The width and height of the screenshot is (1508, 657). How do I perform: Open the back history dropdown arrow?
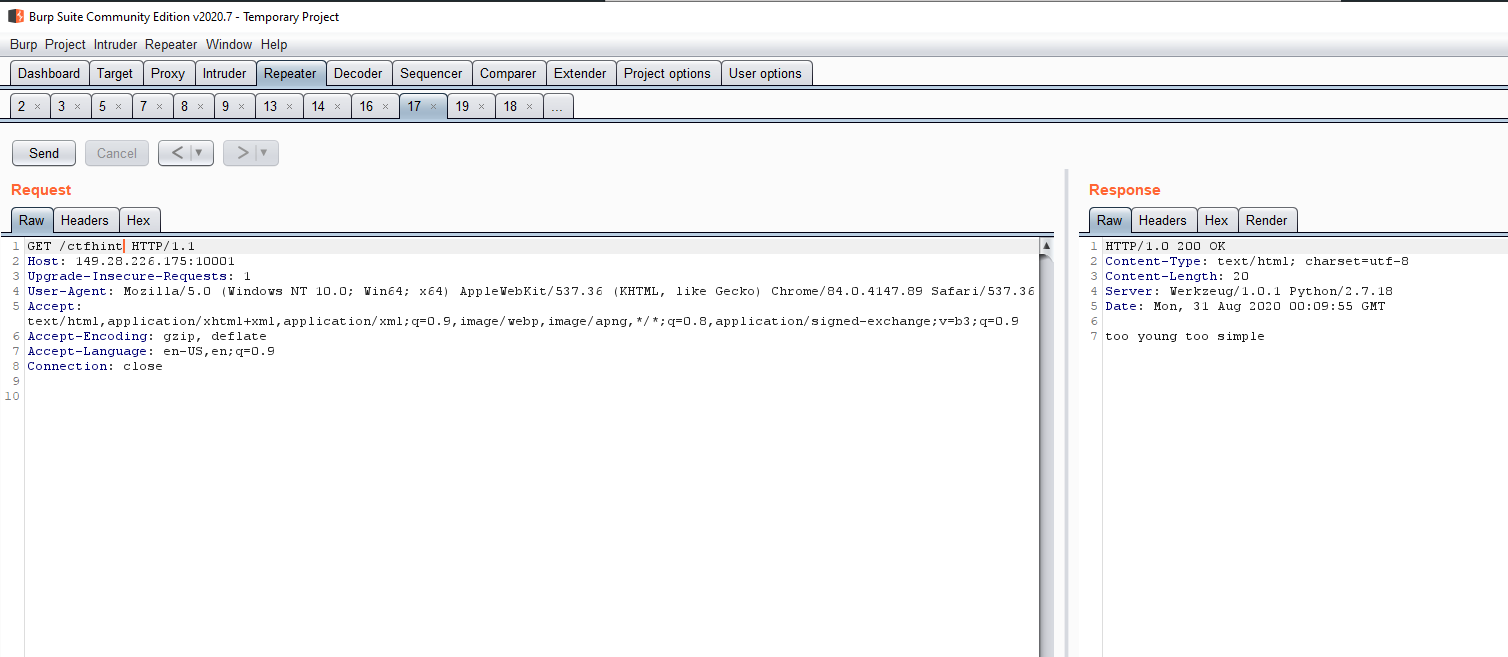201,153
